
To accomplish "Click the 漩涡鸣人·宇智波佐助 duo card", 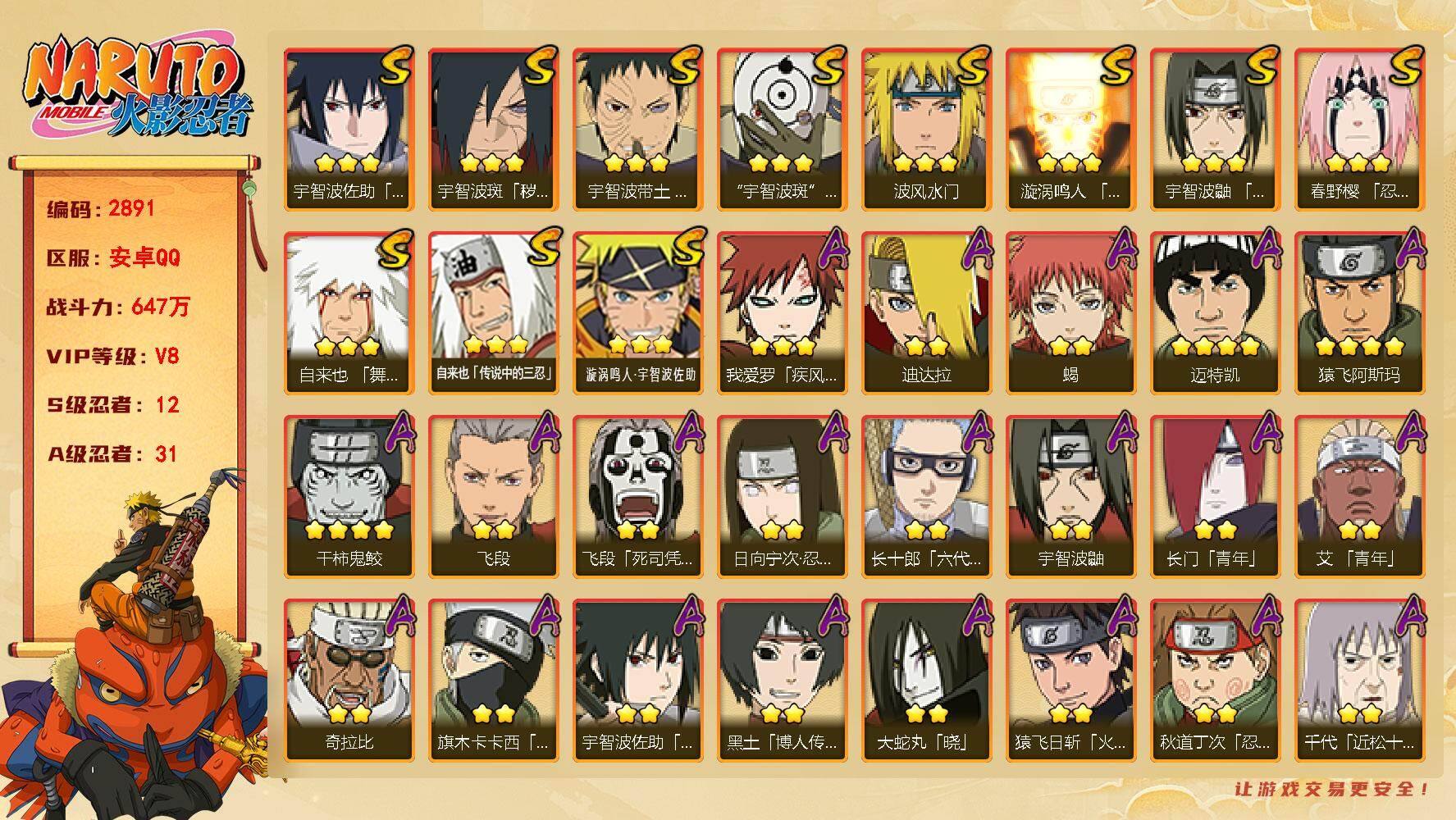I will tap(637, 313).
